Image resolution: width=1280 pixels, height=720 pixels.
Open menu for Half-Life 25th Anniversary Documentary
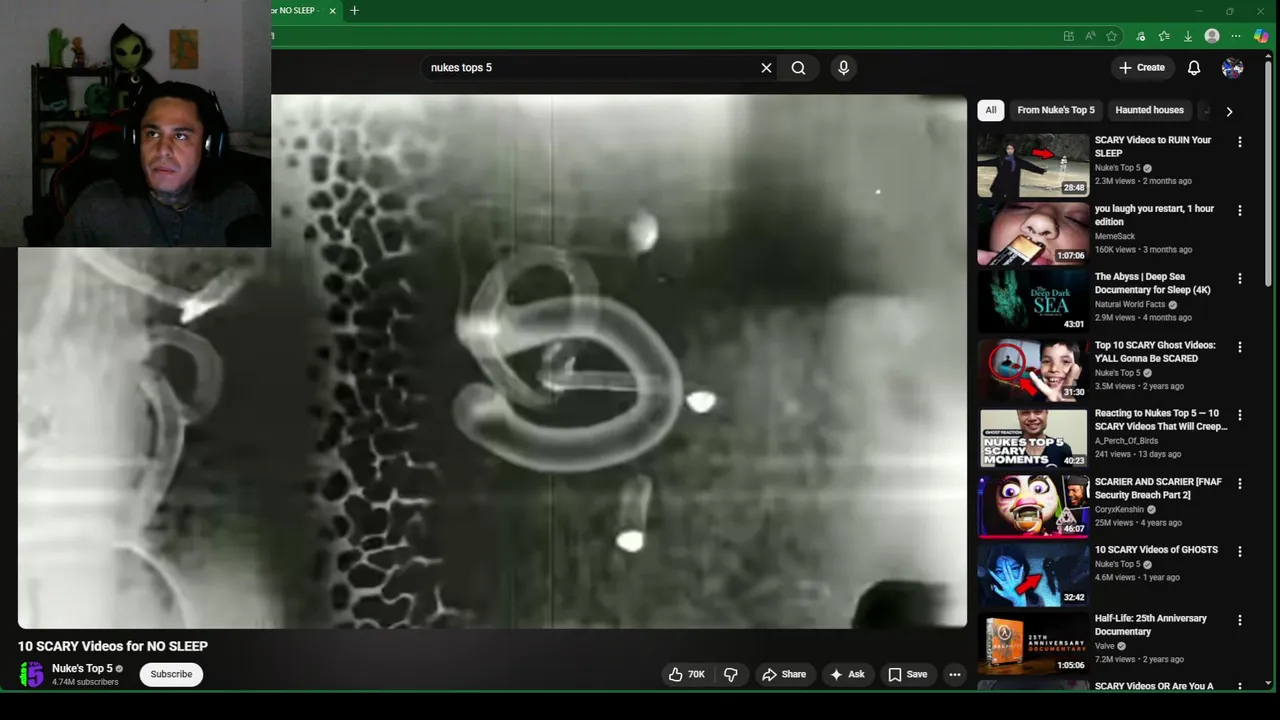tap(1240, 620)
